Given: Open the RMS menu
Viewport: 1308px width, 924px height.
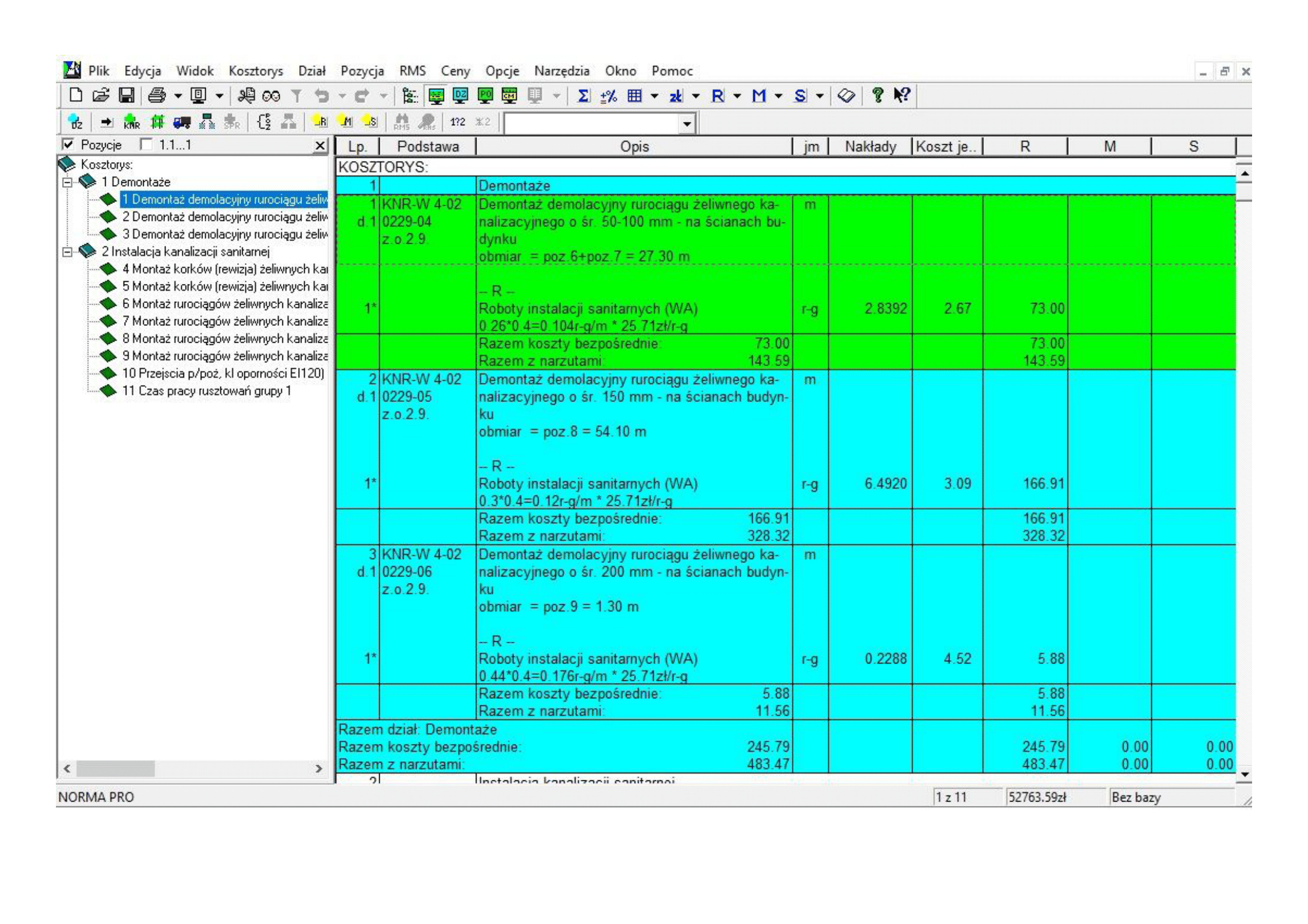Looking at the screenshot, I should pos(413,71).
